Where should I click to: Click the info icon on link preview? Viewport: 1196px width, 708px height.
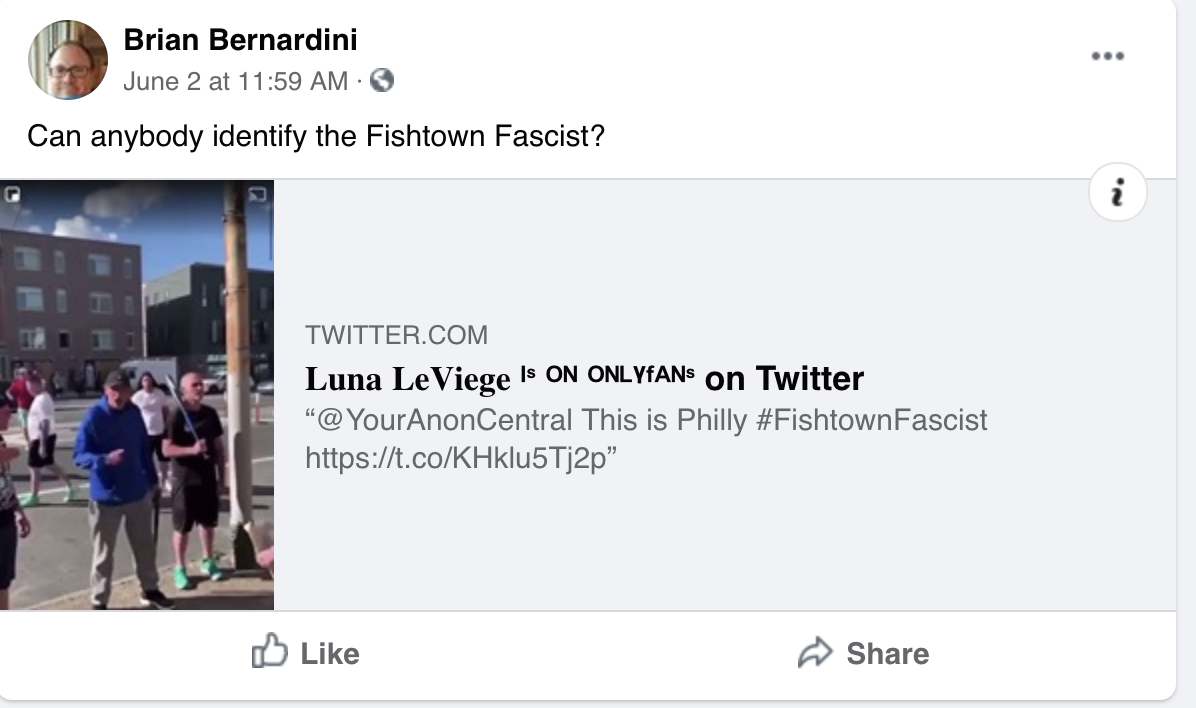(x=1118, y=191)
